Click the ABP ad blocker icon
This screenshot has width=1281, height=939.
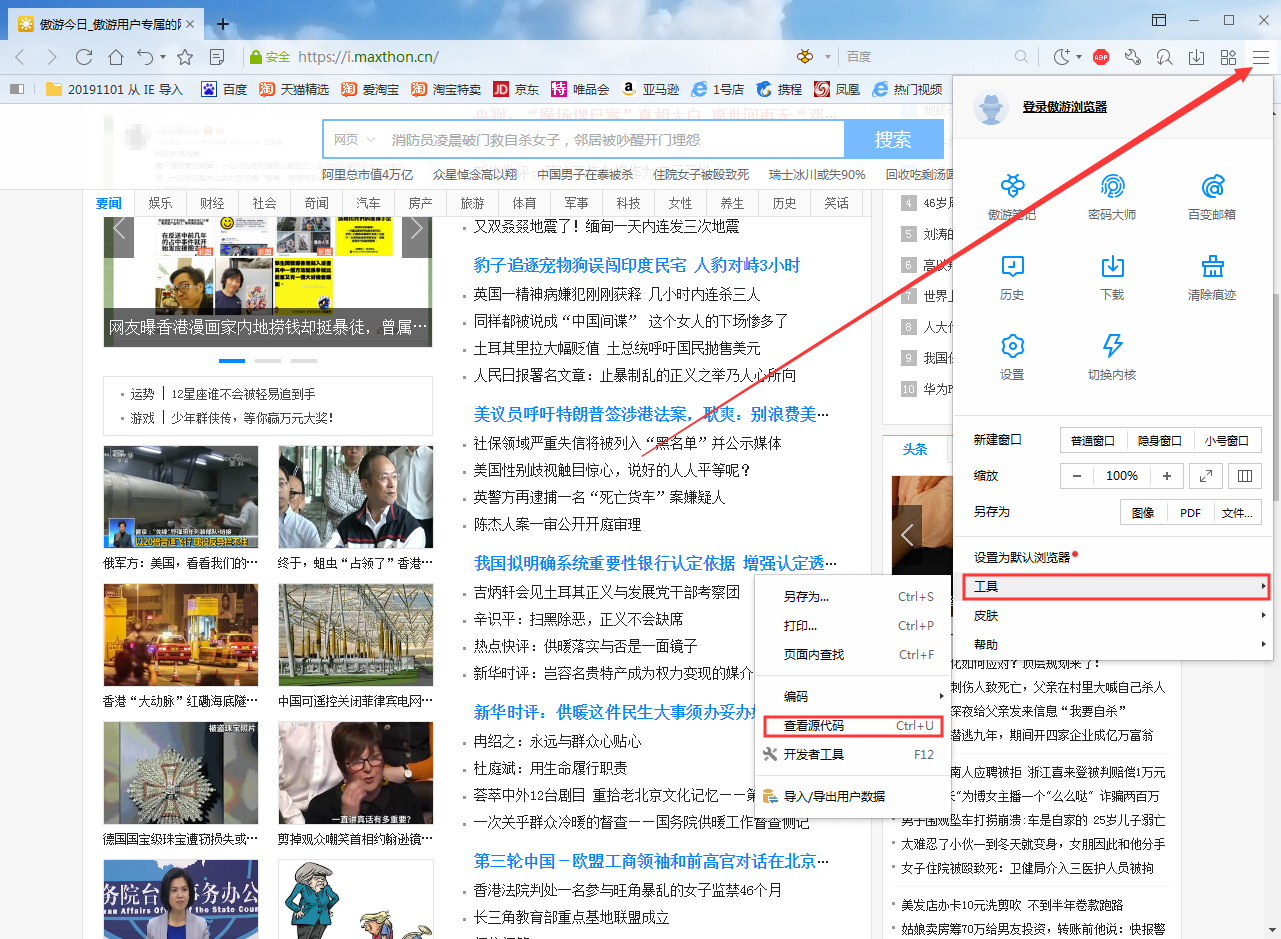pyautogui.click(x=1102, y=58)
